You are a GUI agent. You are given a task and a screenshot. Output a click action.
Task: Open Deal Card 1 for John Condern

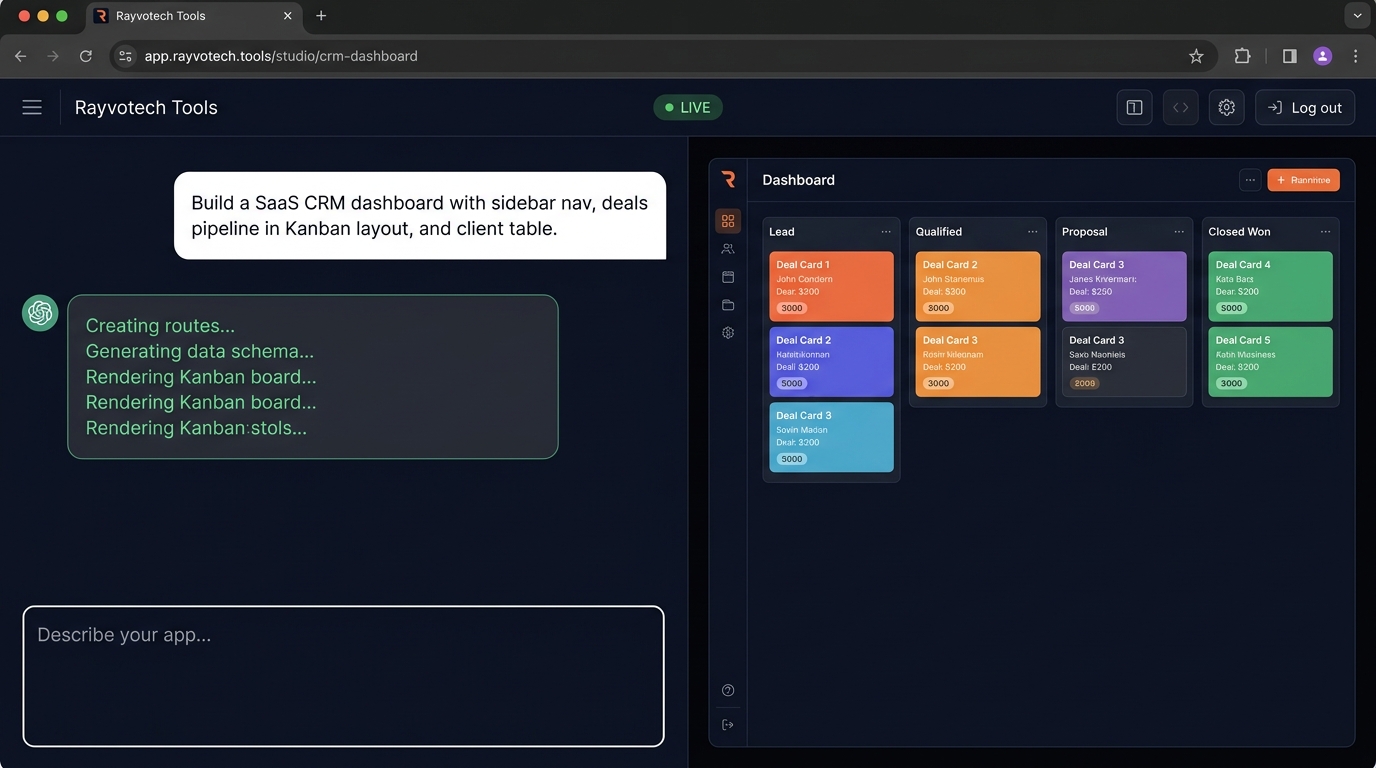click(x=831, y=286)
